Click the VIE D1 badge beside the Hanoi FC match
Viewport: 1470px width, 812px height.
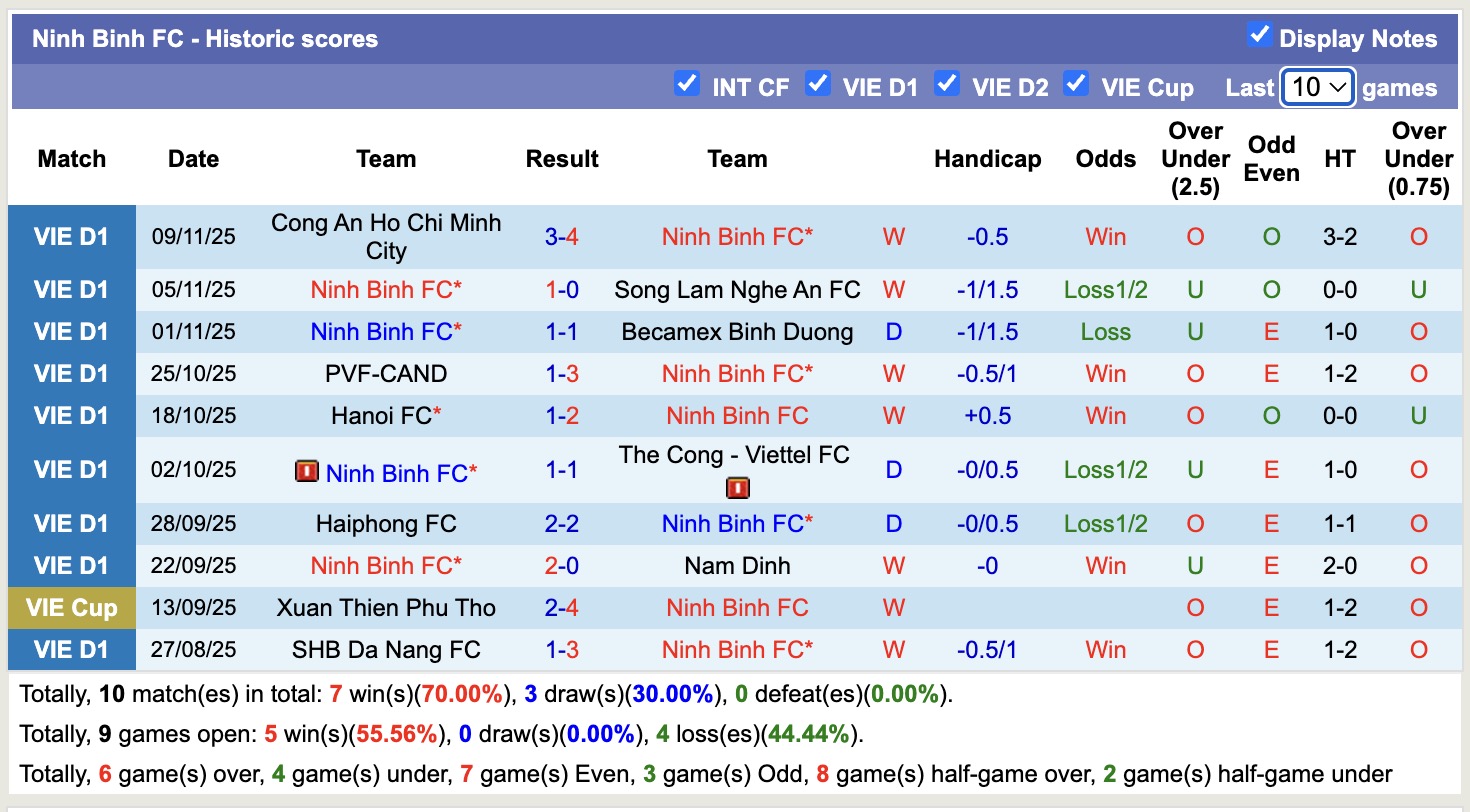click(71, 415)
